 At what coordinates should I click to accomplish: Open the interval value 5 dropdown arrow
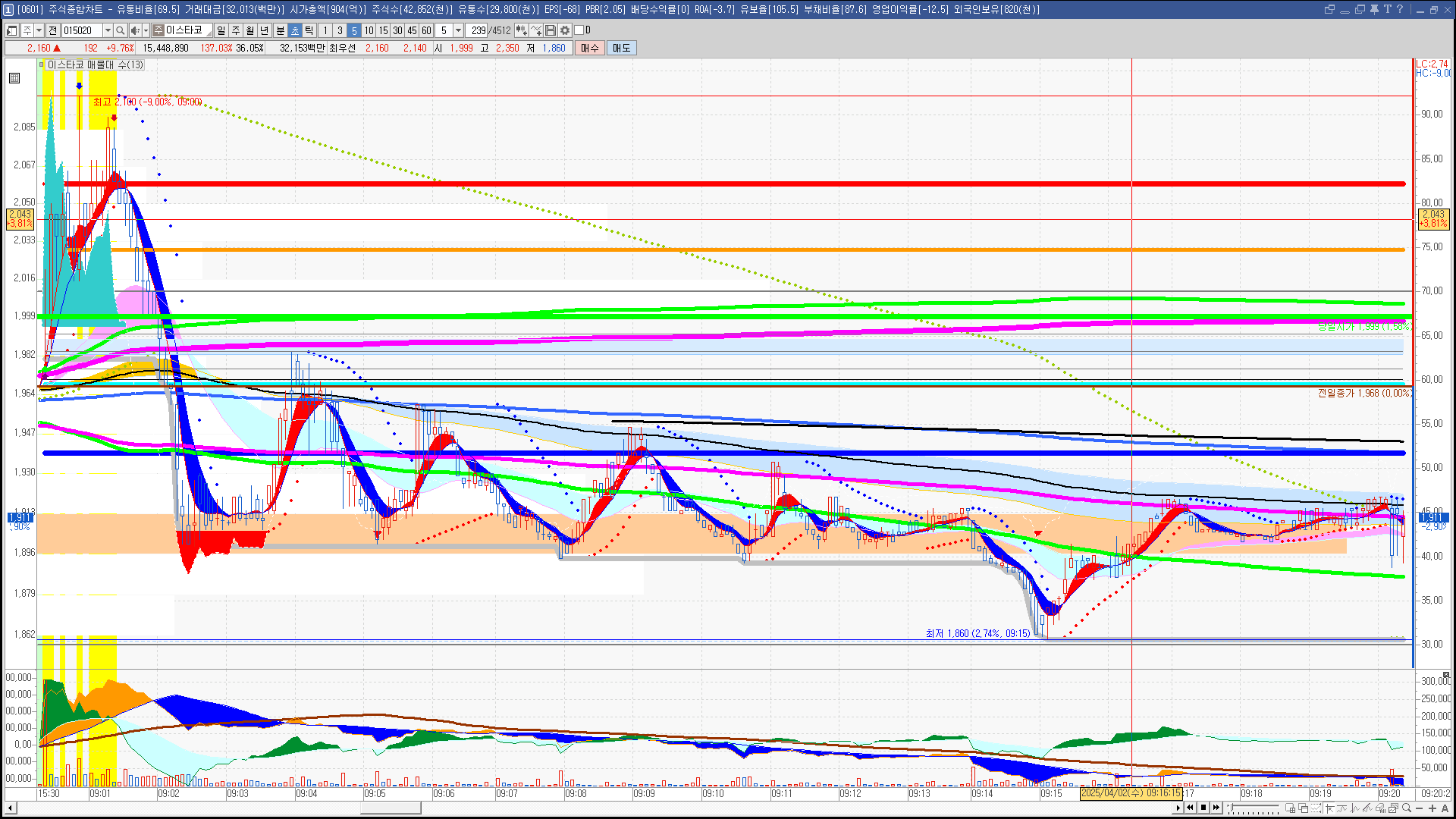(x=458, y=30)
